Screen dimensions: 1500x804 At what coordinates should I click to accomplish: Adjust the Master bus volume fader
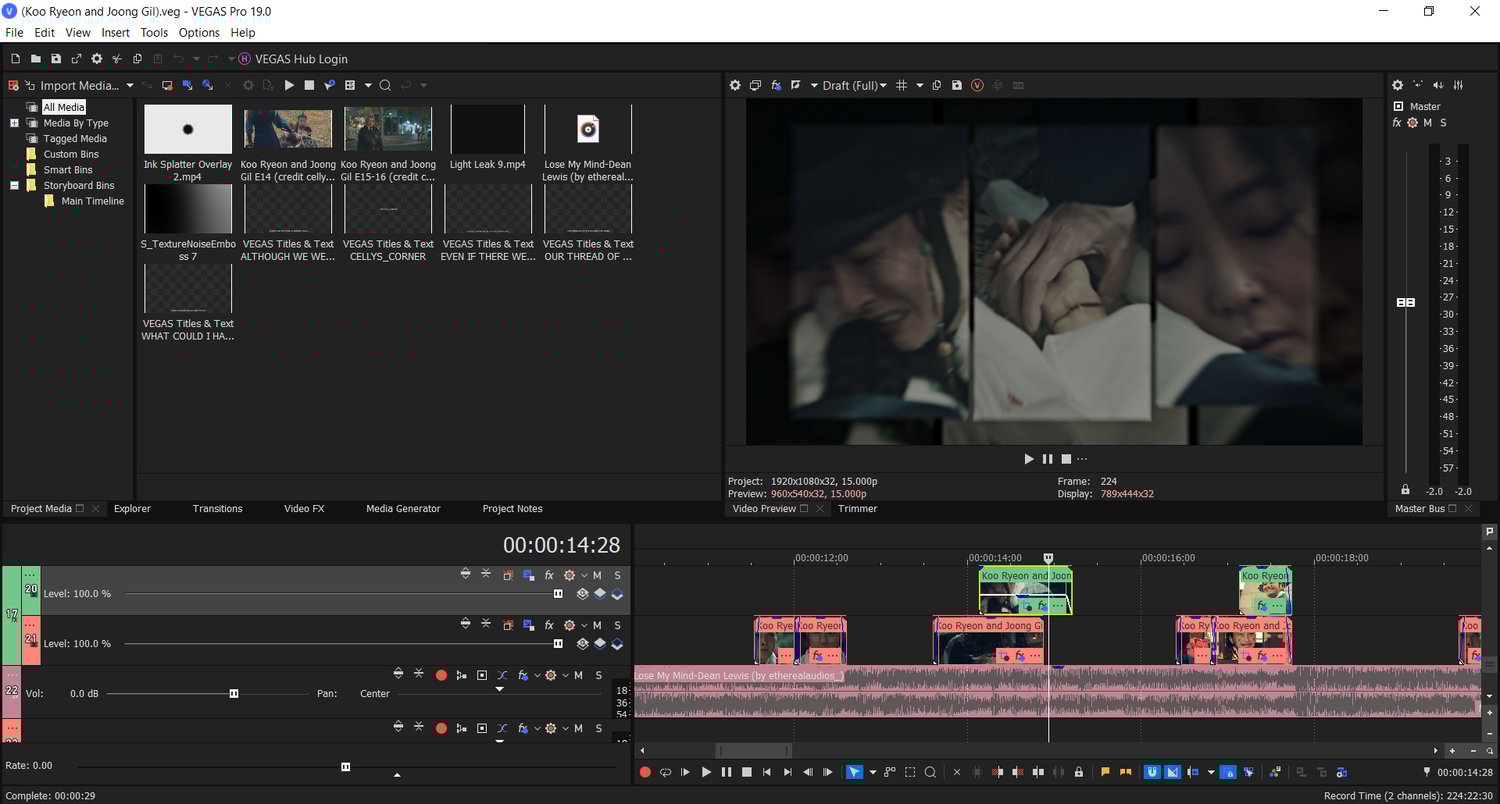pyautogui.click(x=1406, y=302)
